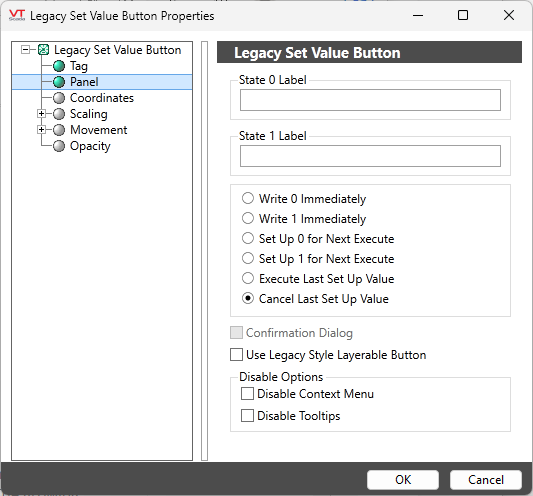The width and height of the screenshot is (533, 496).
Task: Expand the Movement tree node
Action: [41, 130]
